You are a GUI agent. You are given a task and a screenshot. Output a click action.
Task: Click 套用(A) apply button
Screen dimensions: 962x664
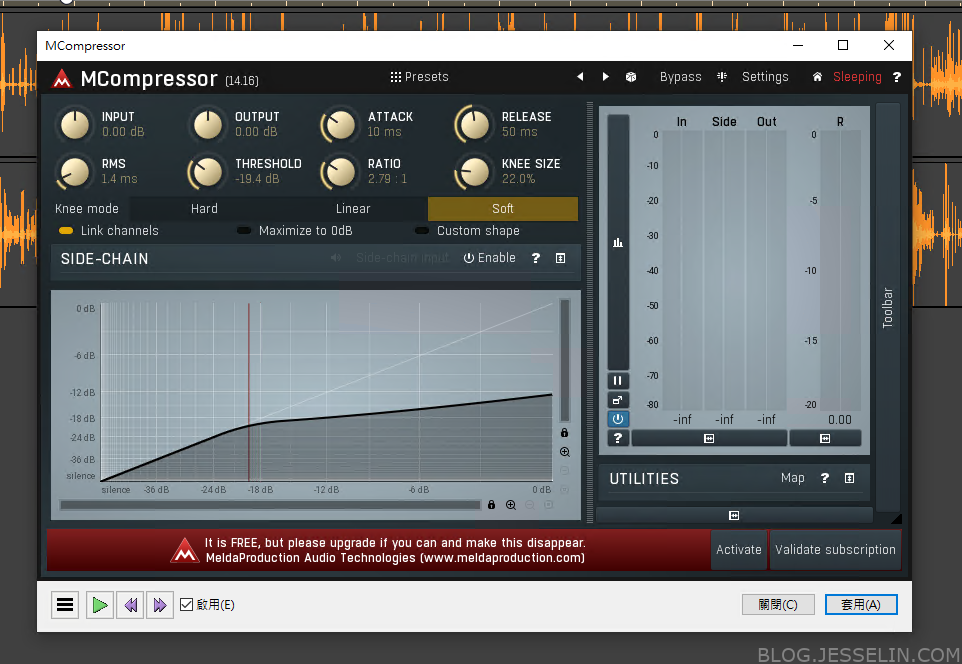tap(861, 604)
